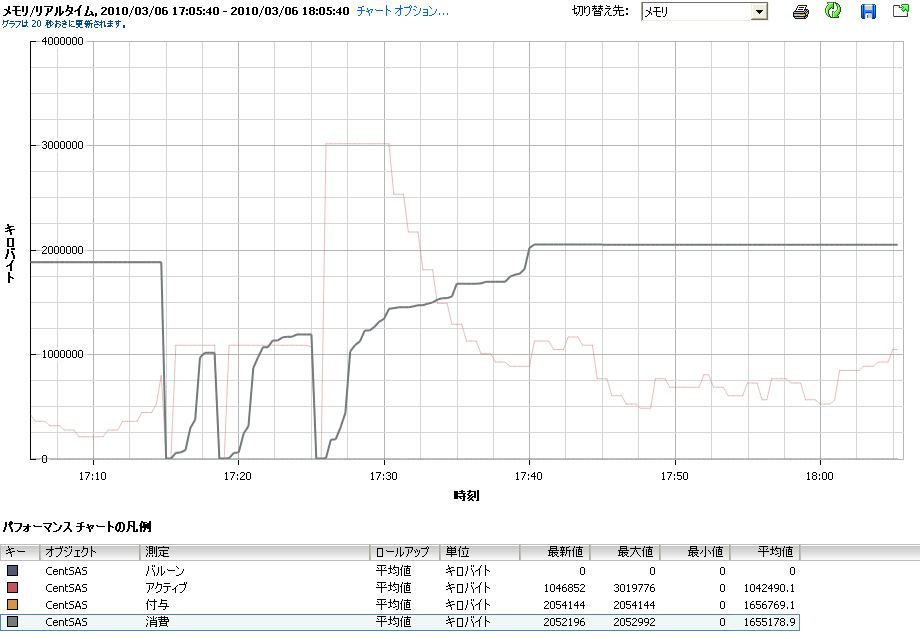Open チャート オプション link
Viewport: 920px width, 639px height.
(x=402, y=12)
